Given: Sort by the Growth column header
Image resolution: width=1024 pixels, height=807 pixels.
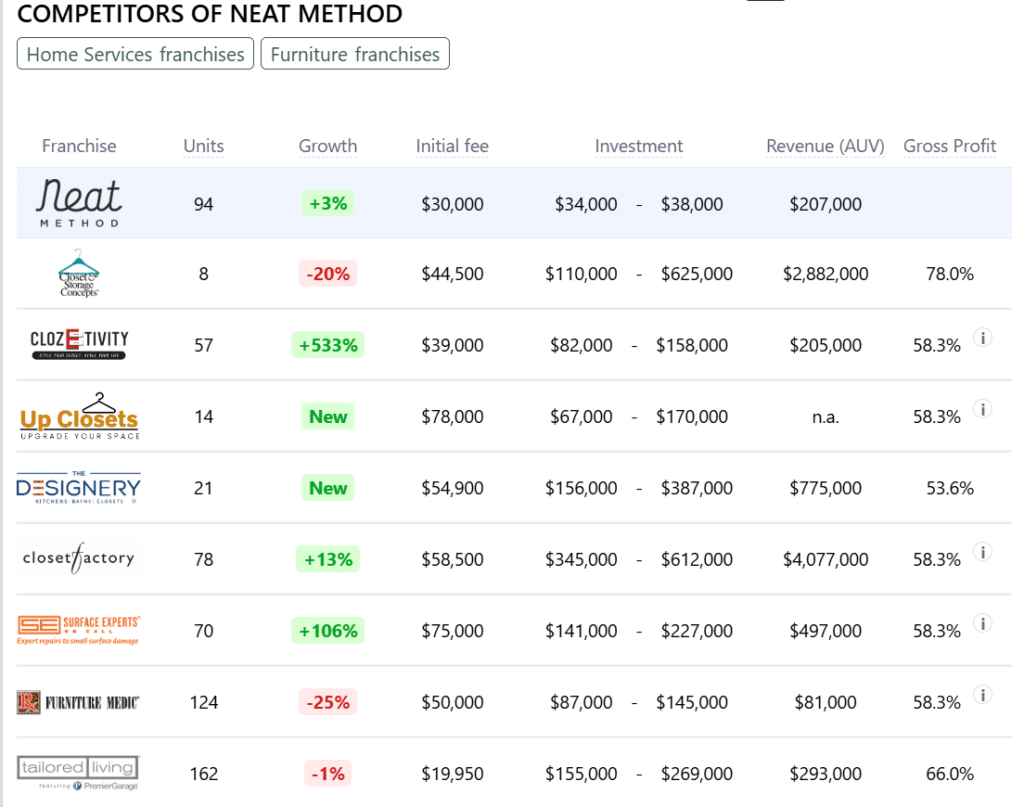Looking at the screenshot, I should [x=328, y=146].
